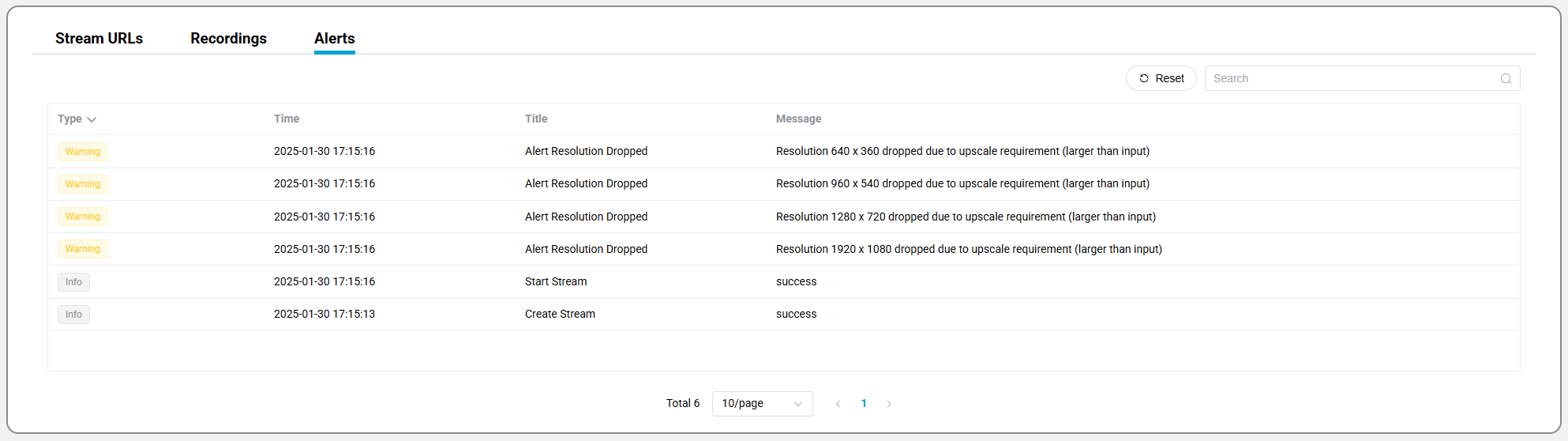Click the Title column header
This screenshot has height=441, width=1568.
pos(536,119)
